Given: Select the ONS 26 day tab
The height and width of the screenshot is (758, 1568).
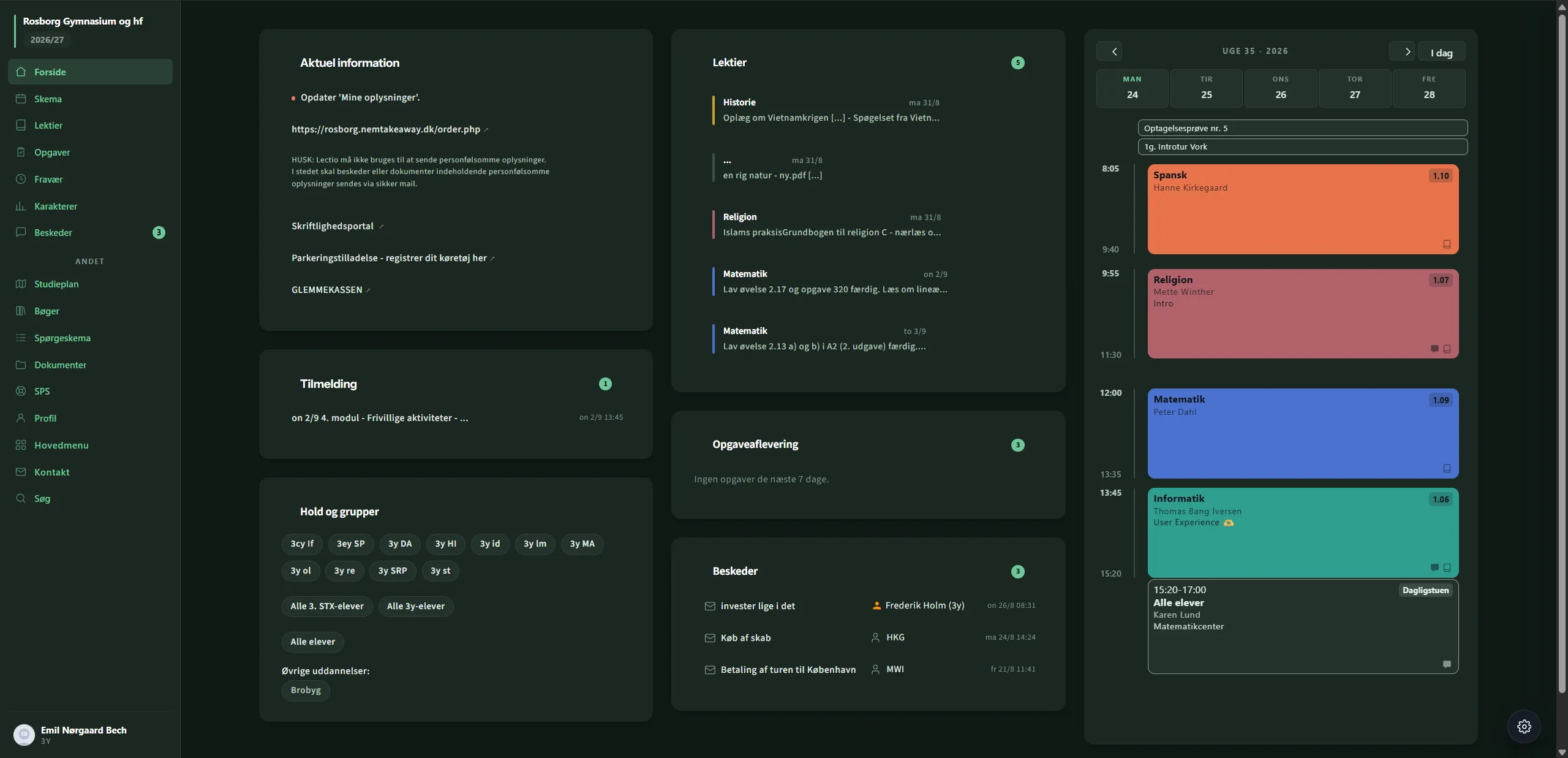Looking at the screenshot, I should [1280, 88].
